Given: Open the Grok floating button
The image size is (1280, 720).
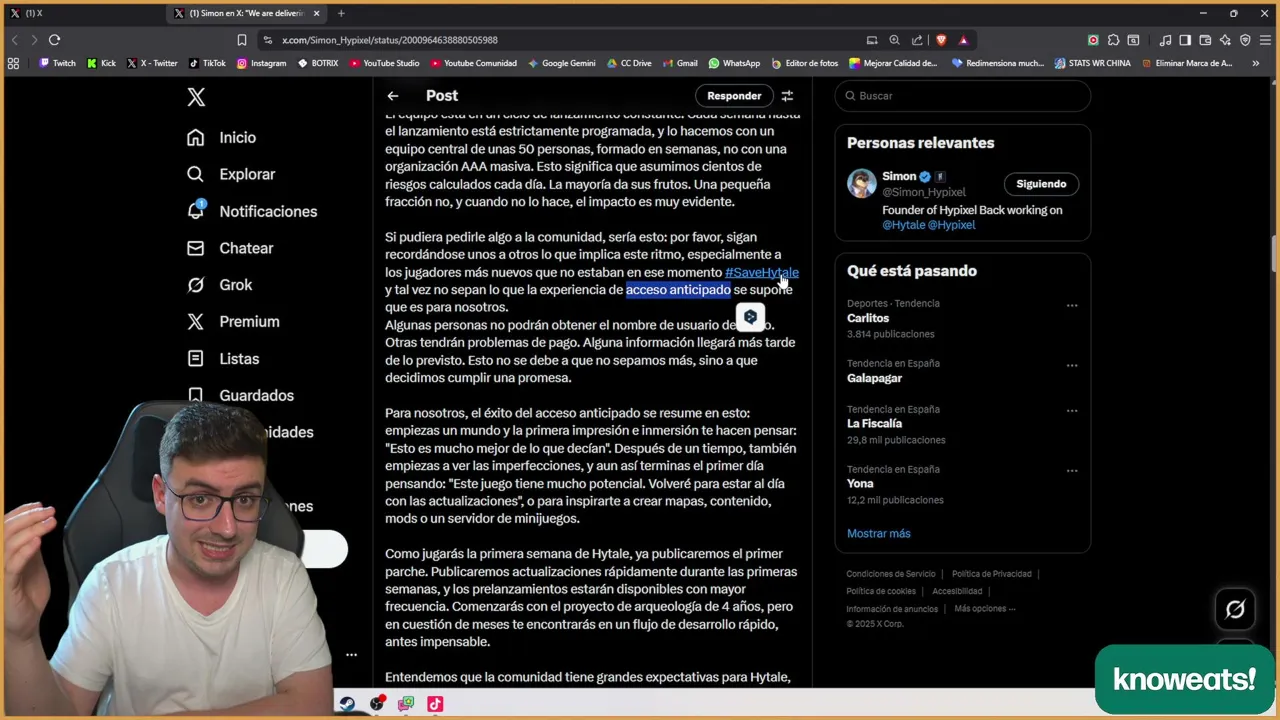Looking at the screenshot, I should 1235,609.
